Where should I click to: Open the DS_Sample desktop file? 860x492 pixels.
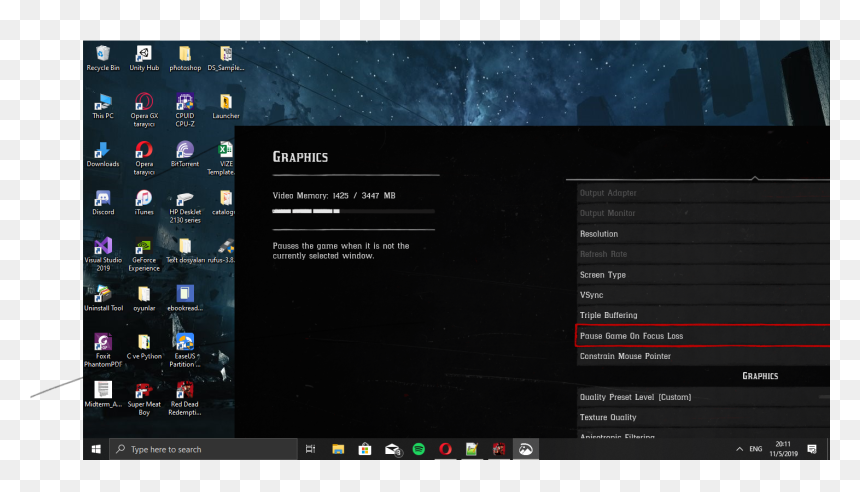[225, 58]
